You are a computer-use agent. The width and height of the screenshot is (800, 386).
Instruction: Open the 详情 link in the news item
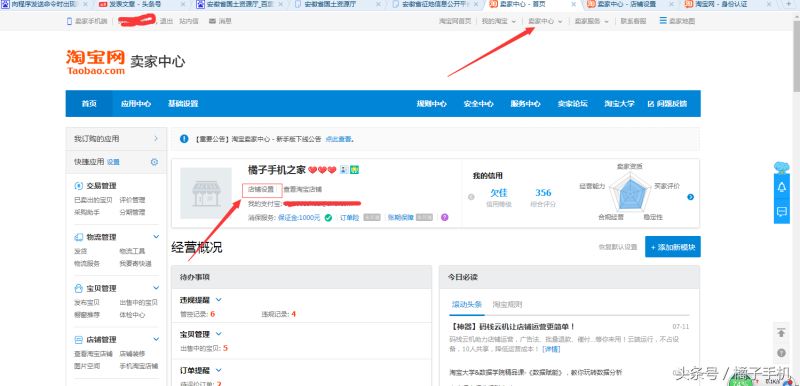click(551, 349)
